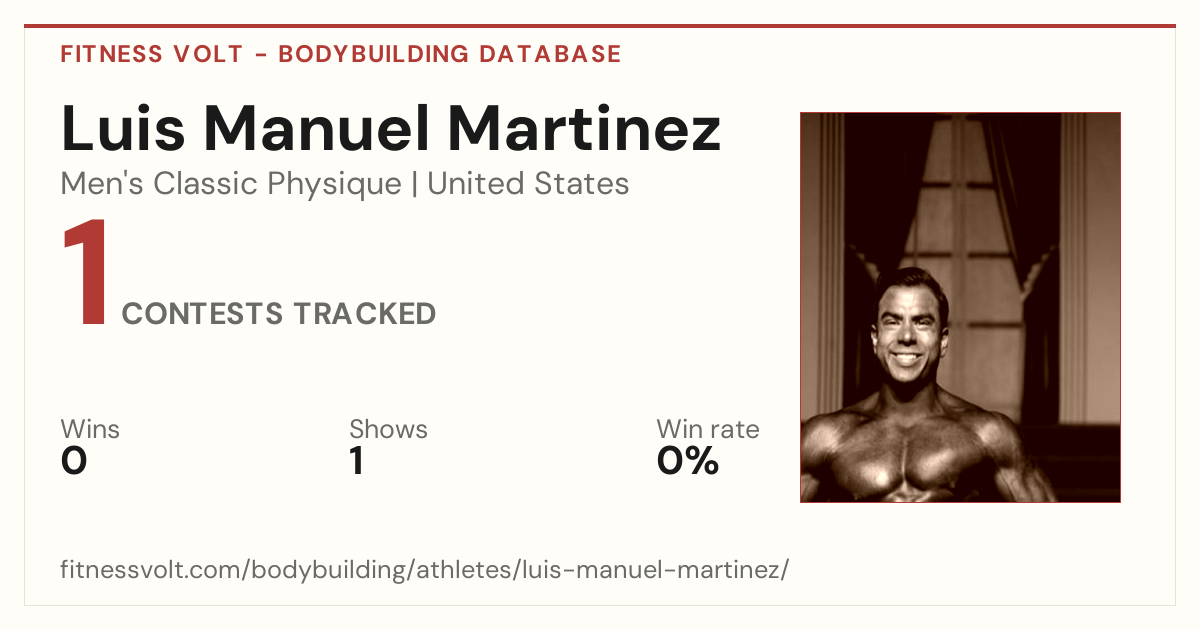Image resolution: width=1200 pixels, height=630 pixels.
Task: Click the athlete portrait photo
Action: 960,307
